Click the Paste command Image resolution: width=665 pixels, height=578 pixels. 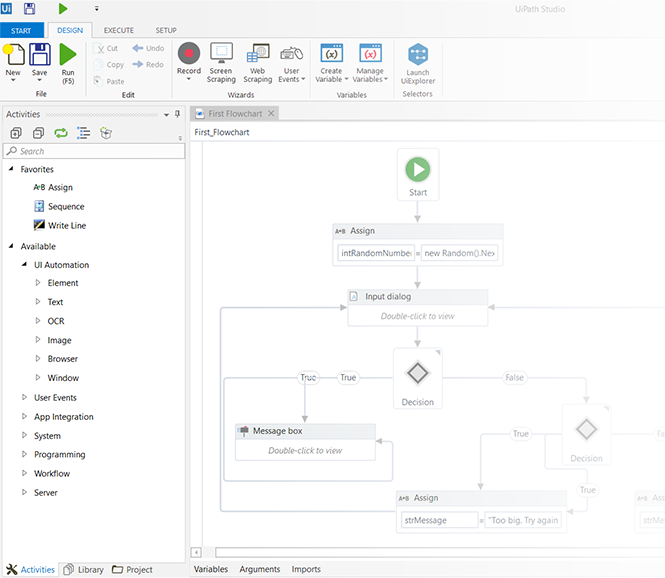pos(109,81)
